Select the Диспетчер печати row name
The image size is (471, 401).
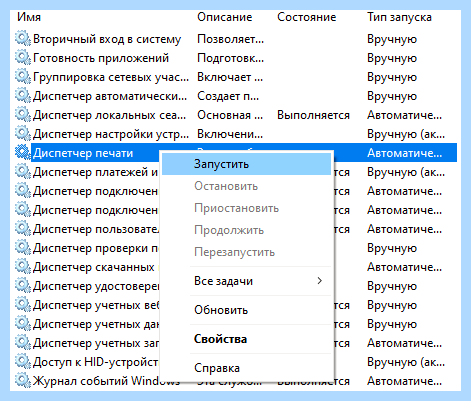(x=83, y=153)
